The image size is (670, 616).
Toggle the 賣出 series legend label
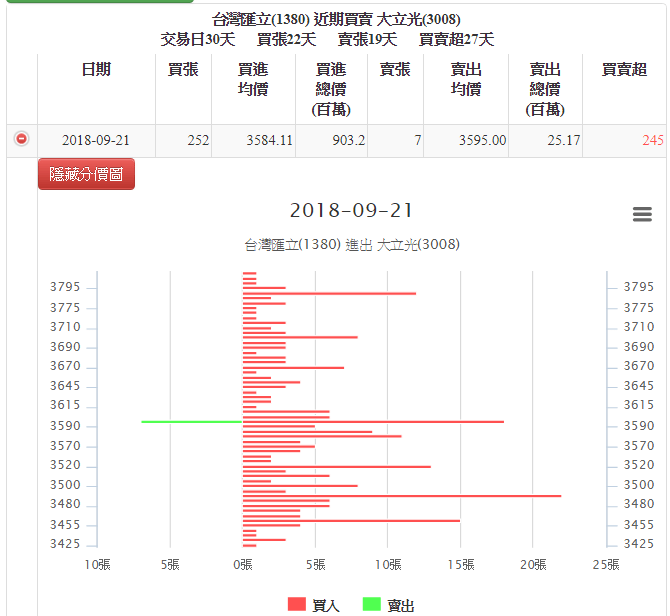[x=400, y=605]
